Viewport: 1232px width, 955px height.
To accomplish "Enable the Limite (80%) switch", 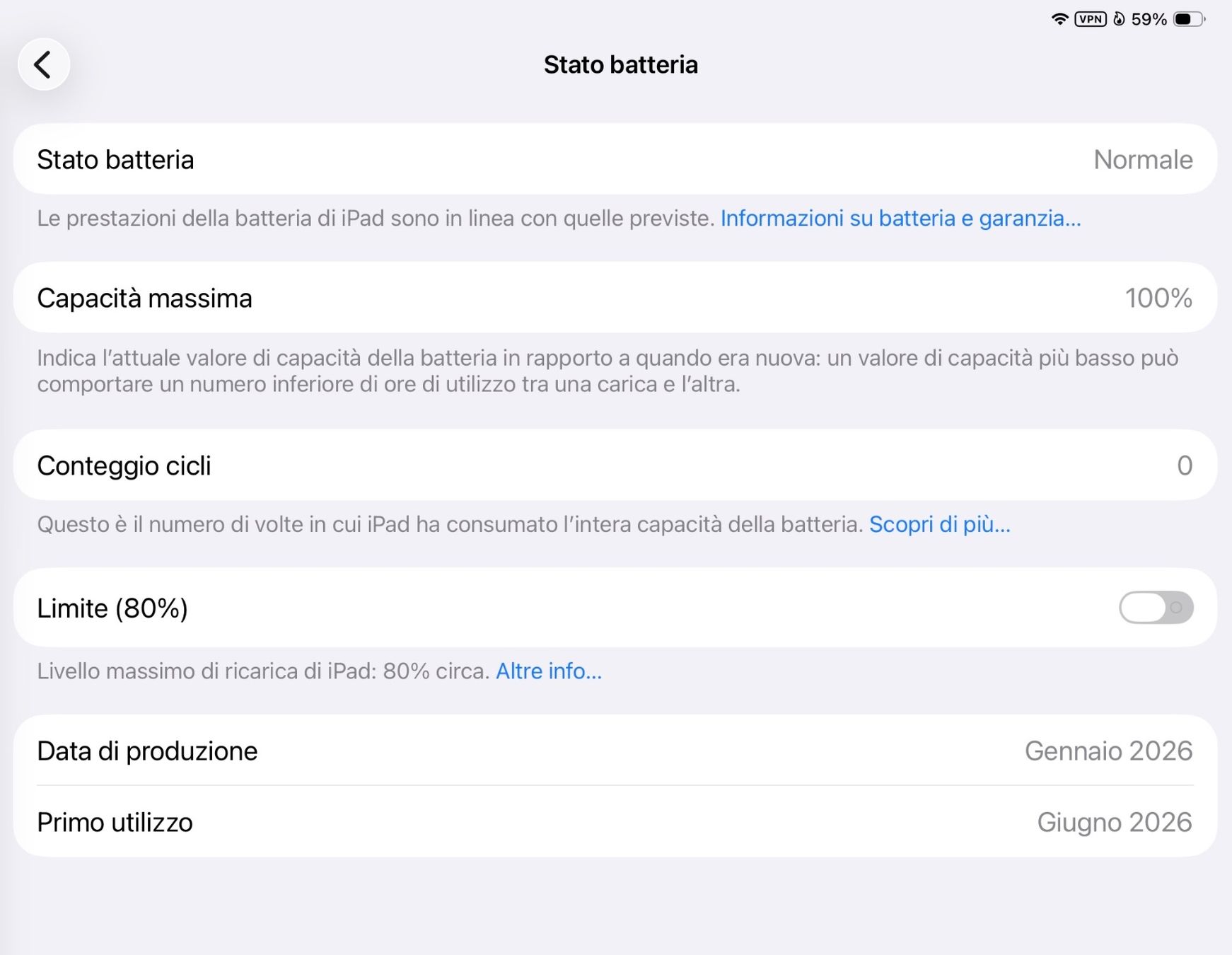I will [1156, 608].
